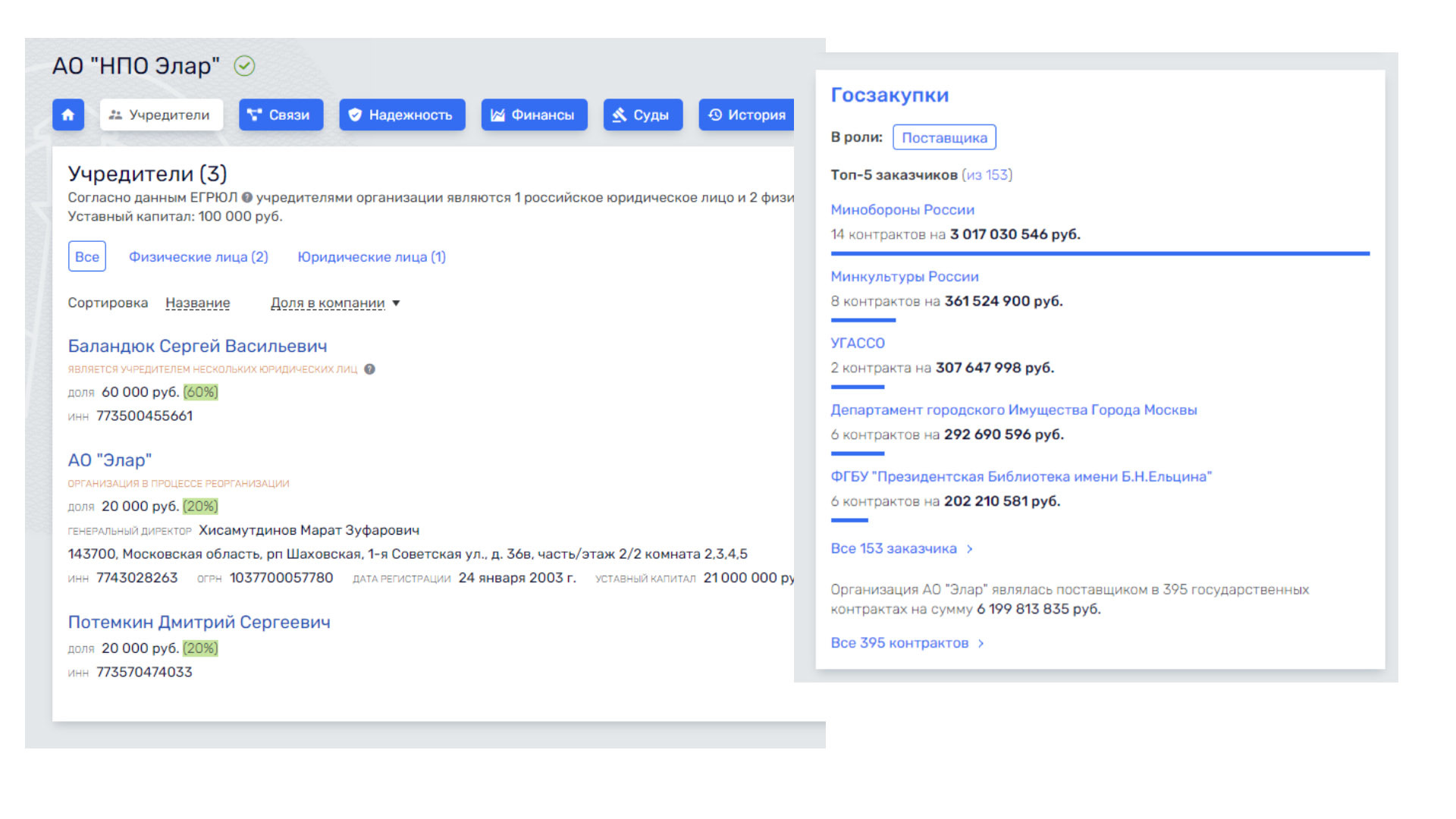Click INN value 7743028263
The height and width of the screenshot is (819, 1456).
click(x=136, y=579)
